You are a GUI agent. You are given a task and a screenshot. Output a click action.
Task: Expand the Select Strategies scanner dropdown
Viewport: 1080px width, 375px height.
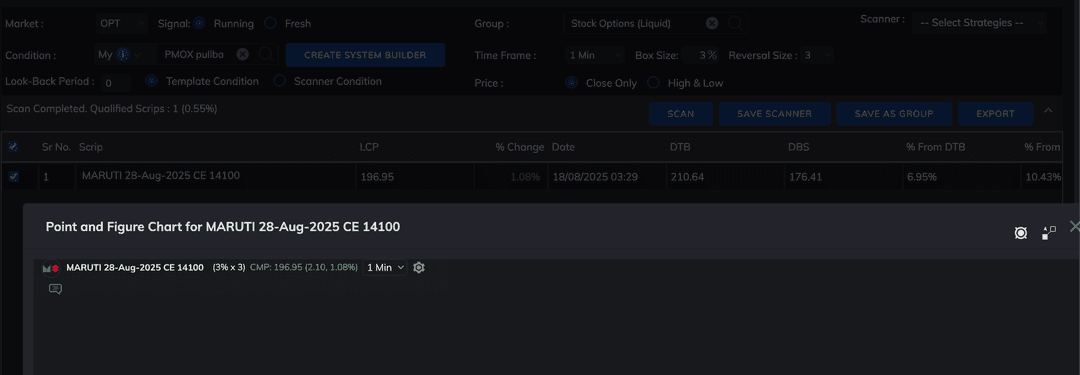pos(979,23)
